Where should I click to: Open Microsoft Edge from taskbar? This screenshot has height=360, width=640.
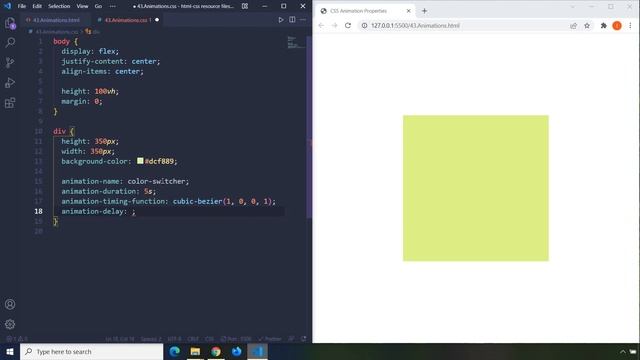[x=175, y=351]
